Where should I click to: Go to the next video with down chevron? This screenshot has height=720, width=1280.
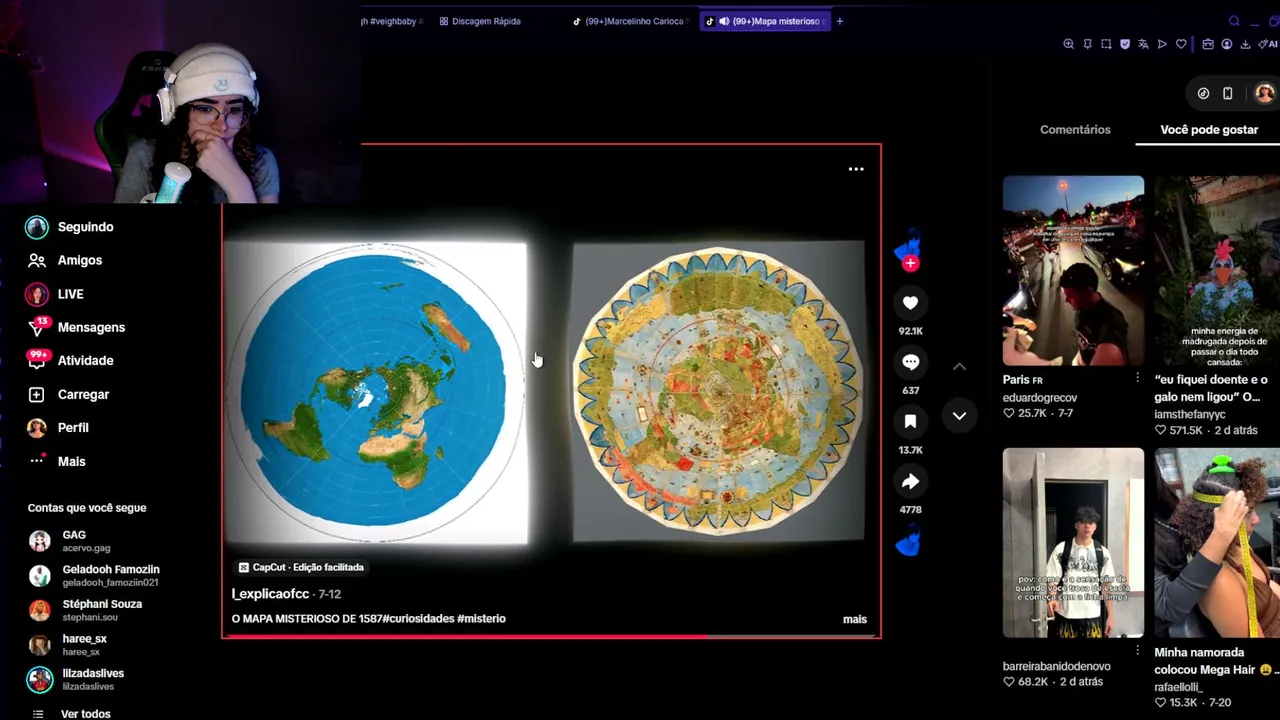959,416
